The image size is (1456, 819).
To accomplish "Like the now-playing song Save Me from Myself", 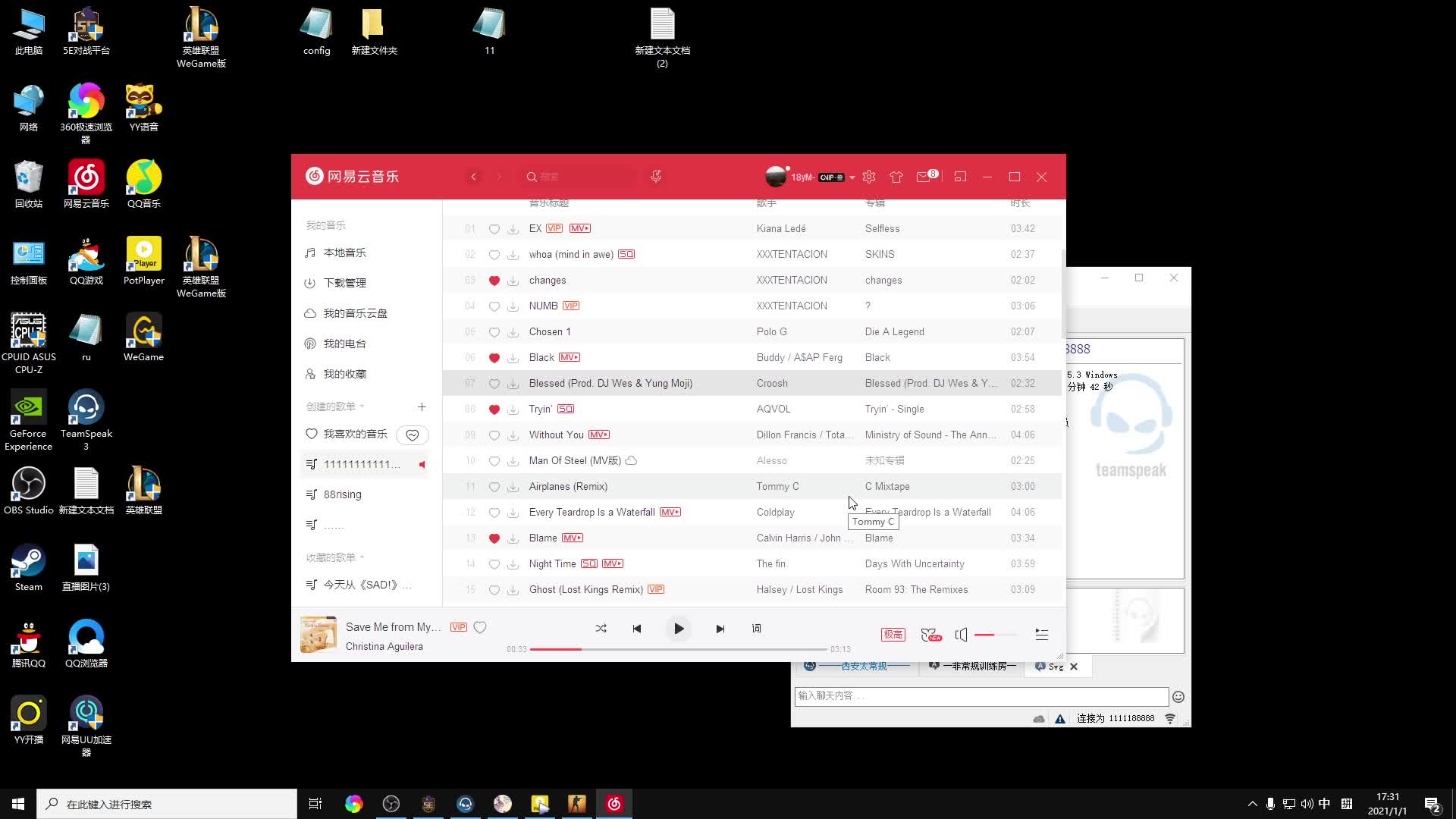I will (x=480, y=627).
